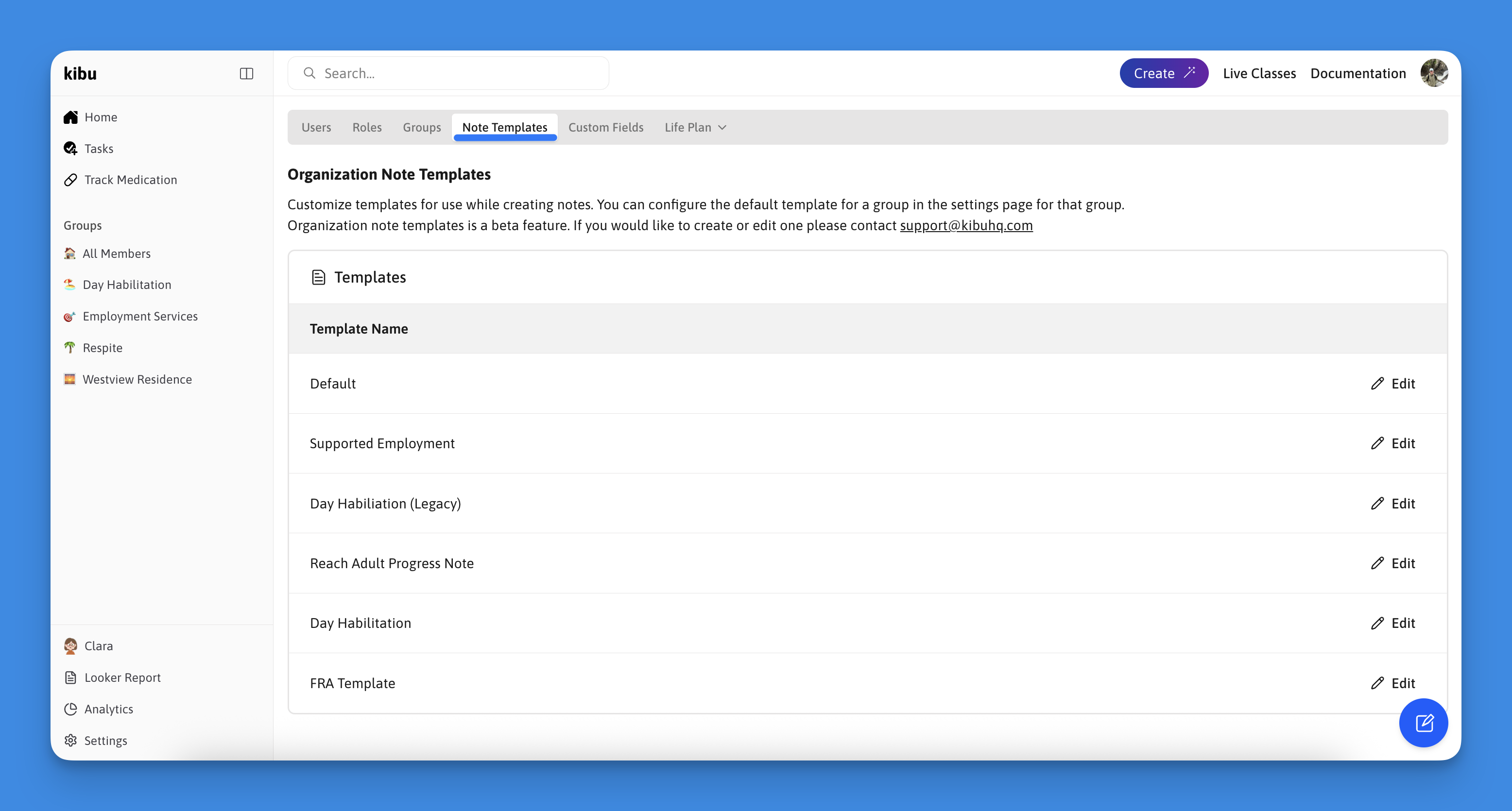Edit the FRA Template
Image resolution: width=1512 pixels, height=811 pixels.
click(x=1393, y=683)
